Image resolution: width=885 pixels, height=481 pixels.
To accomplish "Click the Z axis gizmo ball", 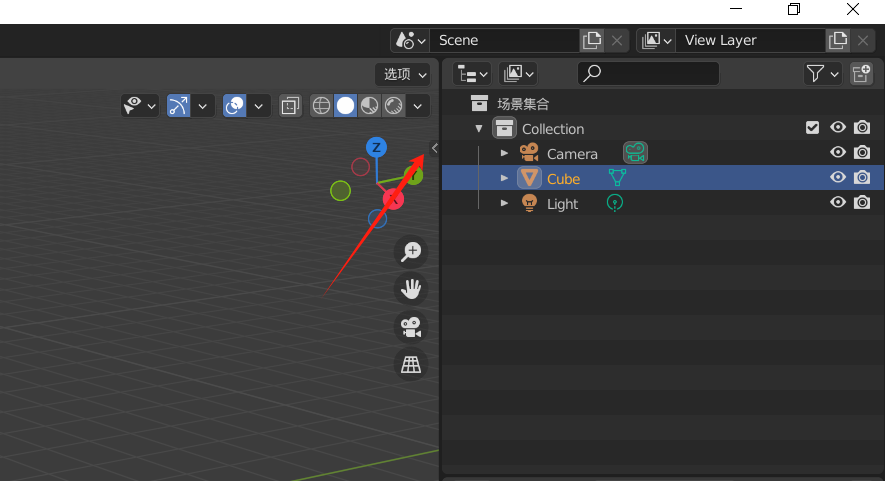I will pyautogui.click(x=376, y=147).
